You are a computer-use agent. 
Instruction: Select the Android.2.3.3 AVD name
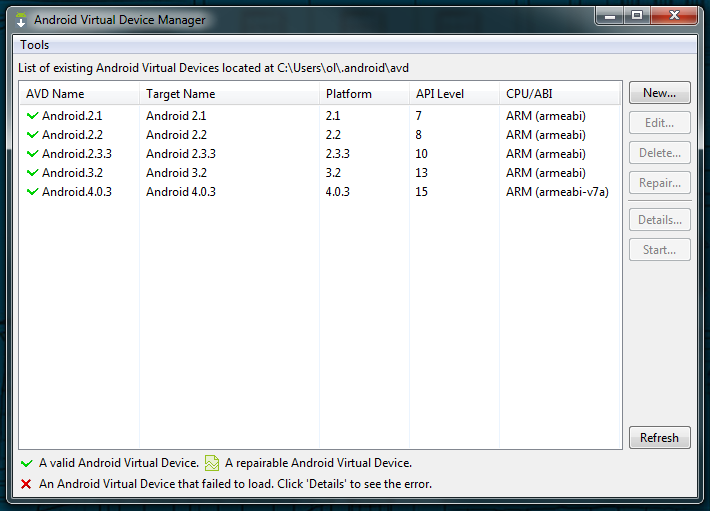click(x=77, y=154)
